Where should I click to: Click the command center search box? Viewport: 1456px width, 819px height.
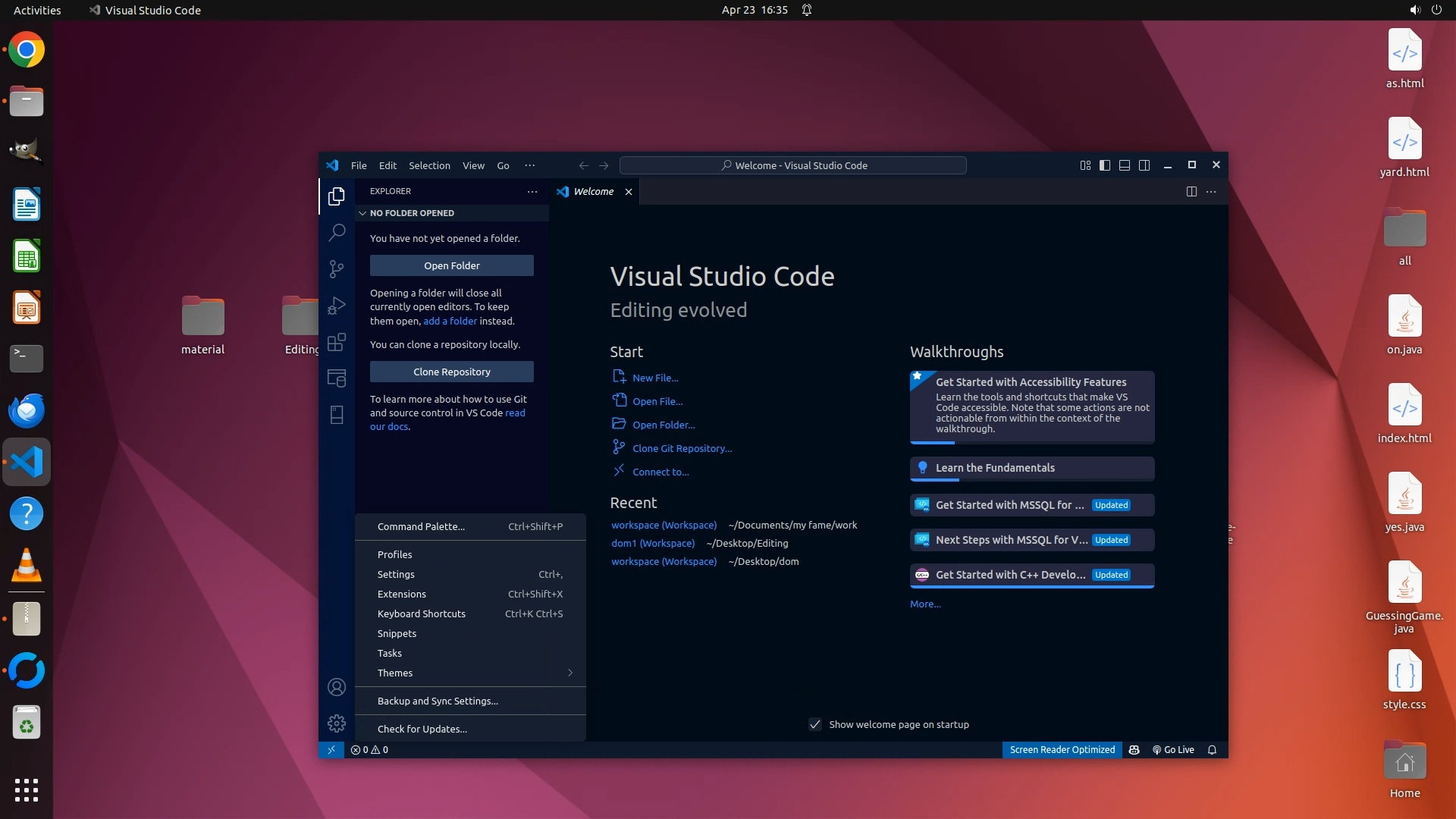[x=793, y=165]
